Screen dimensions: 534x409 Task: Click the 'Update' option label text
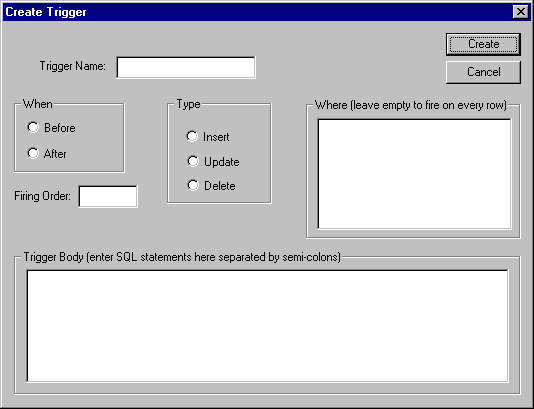pyautogui.click(x=222, y=162)
